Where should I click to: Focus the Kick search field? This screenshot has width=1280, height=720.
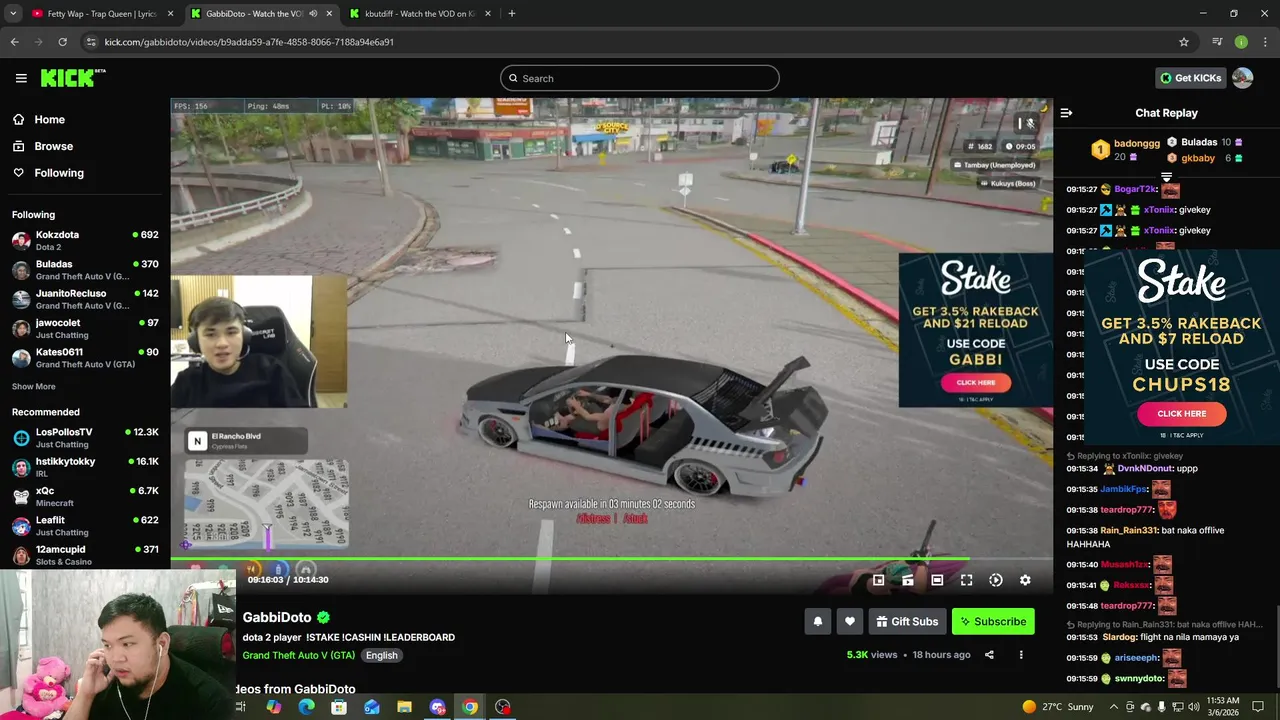pos(640,78)
